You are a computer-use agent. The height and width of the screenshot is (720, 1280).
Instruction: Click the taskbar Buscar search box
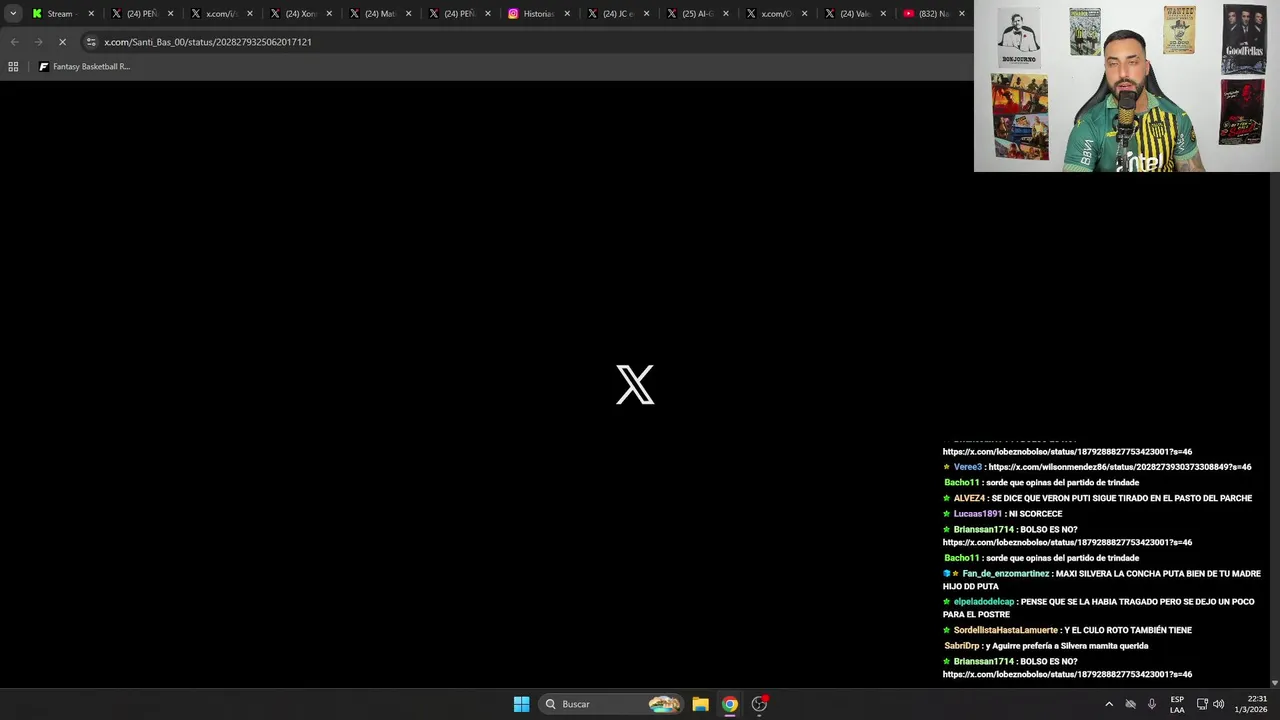(612, 704)
